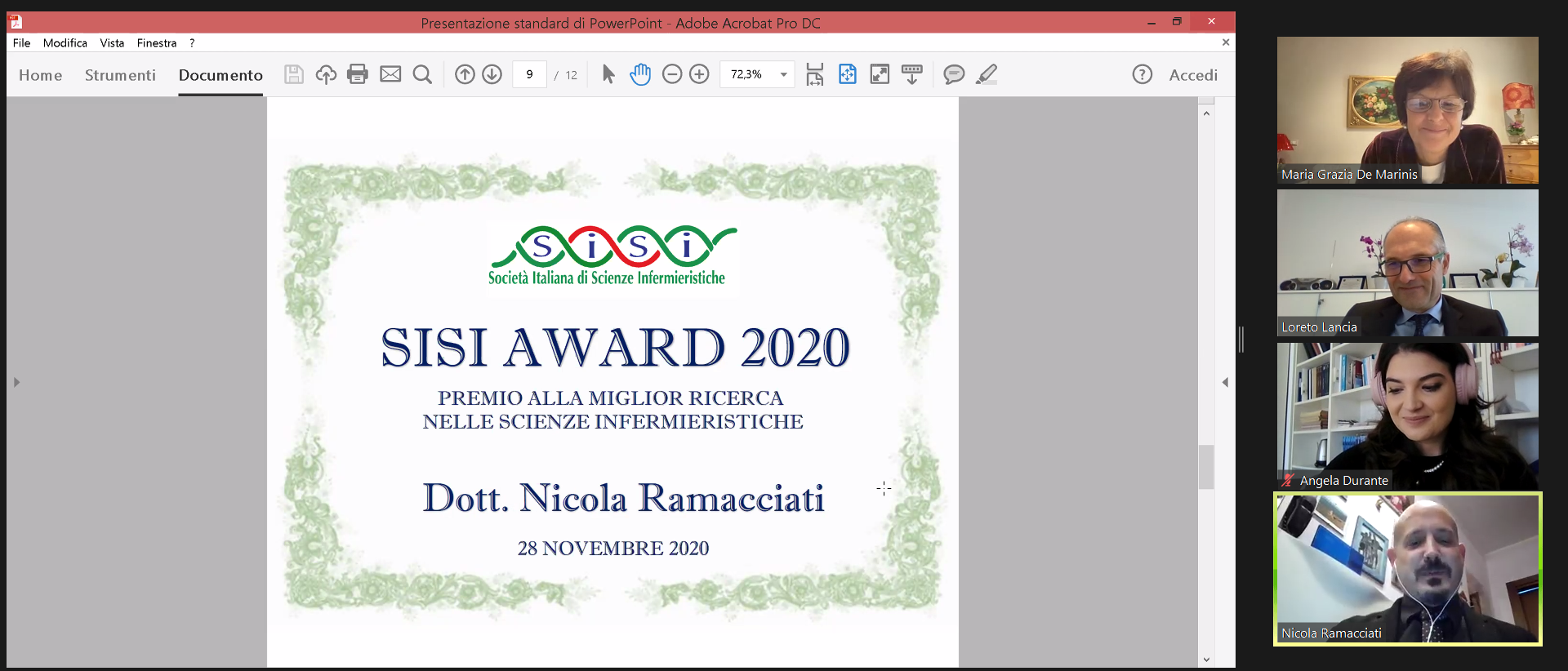Click the scroll up arrow of document
1568x671 pixels.
click(1206, 113)
